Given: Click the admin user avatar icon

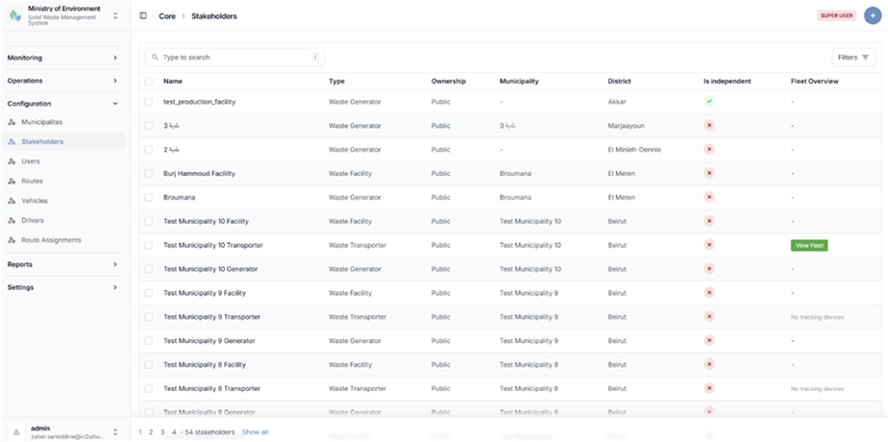Looking at the screenshot, I should (x=16, y=432).
